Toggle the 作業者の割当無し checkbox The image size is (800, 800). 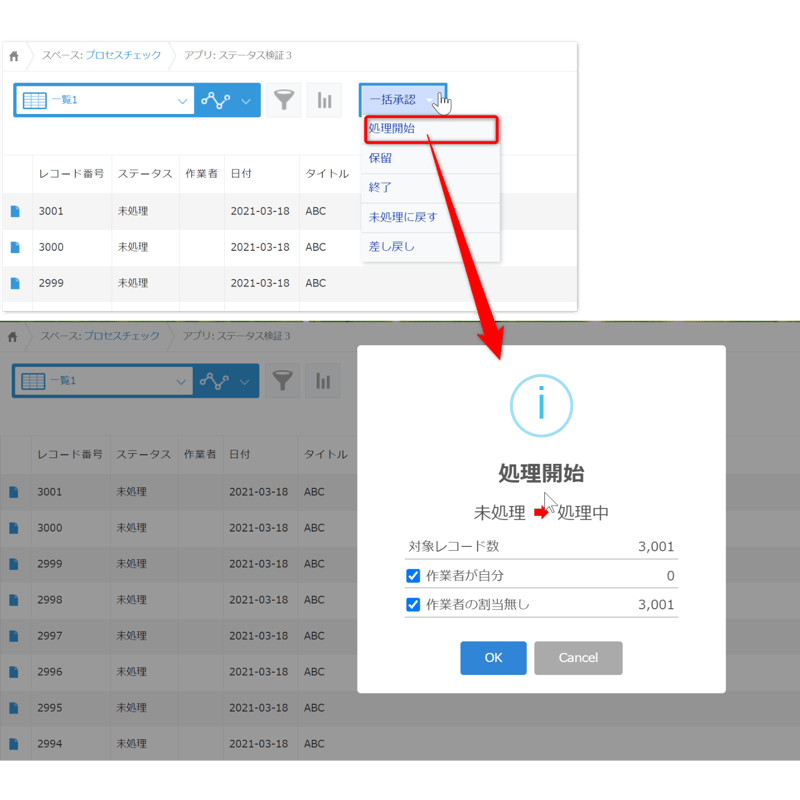click(x=413, y=604)
